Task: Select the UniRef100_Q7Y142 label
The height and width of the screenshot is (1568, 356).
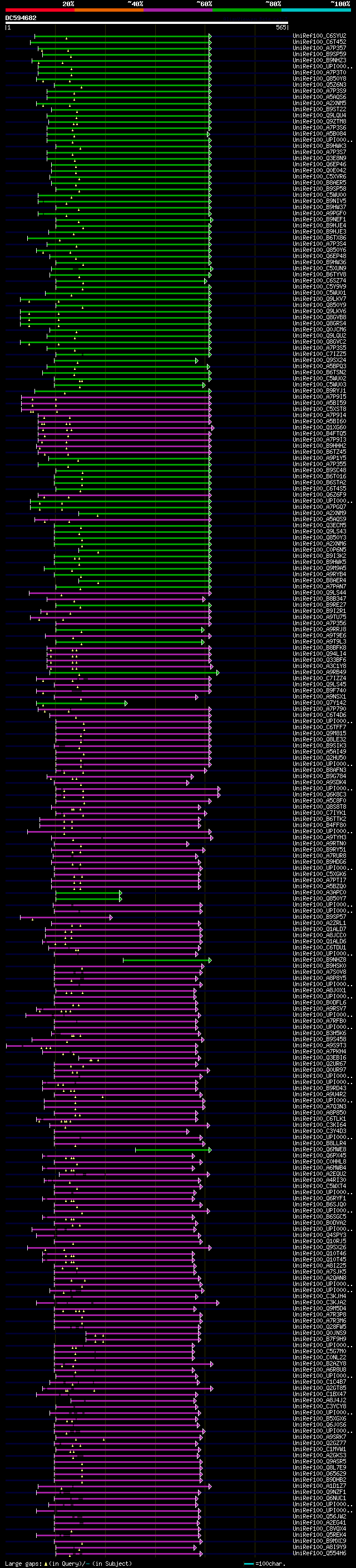Action: [319, 703]
